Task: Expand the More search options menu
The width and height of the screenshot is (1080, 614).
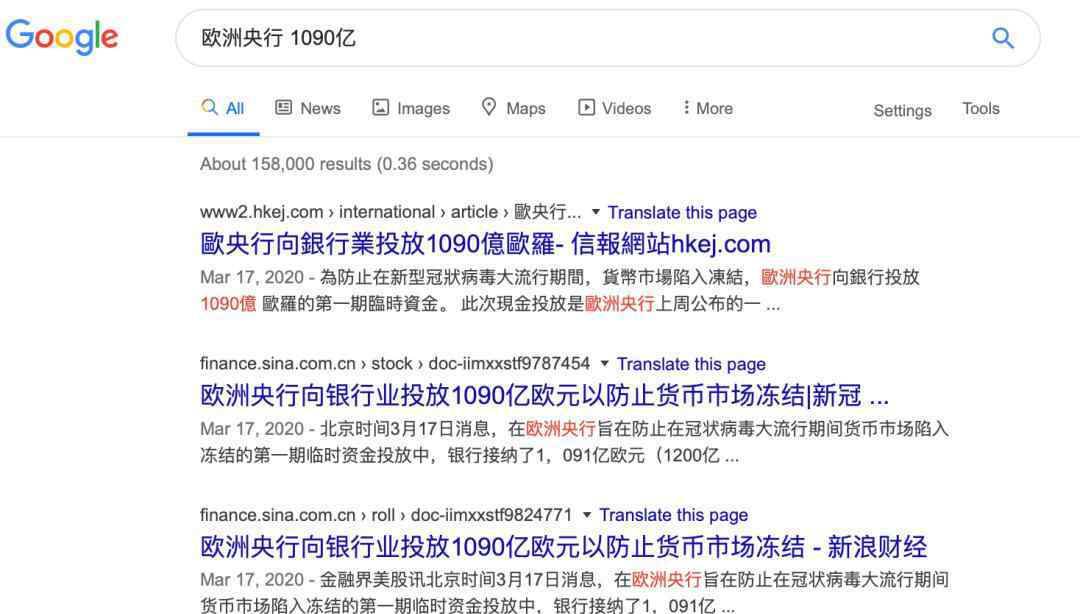Action: pos(707,108)
